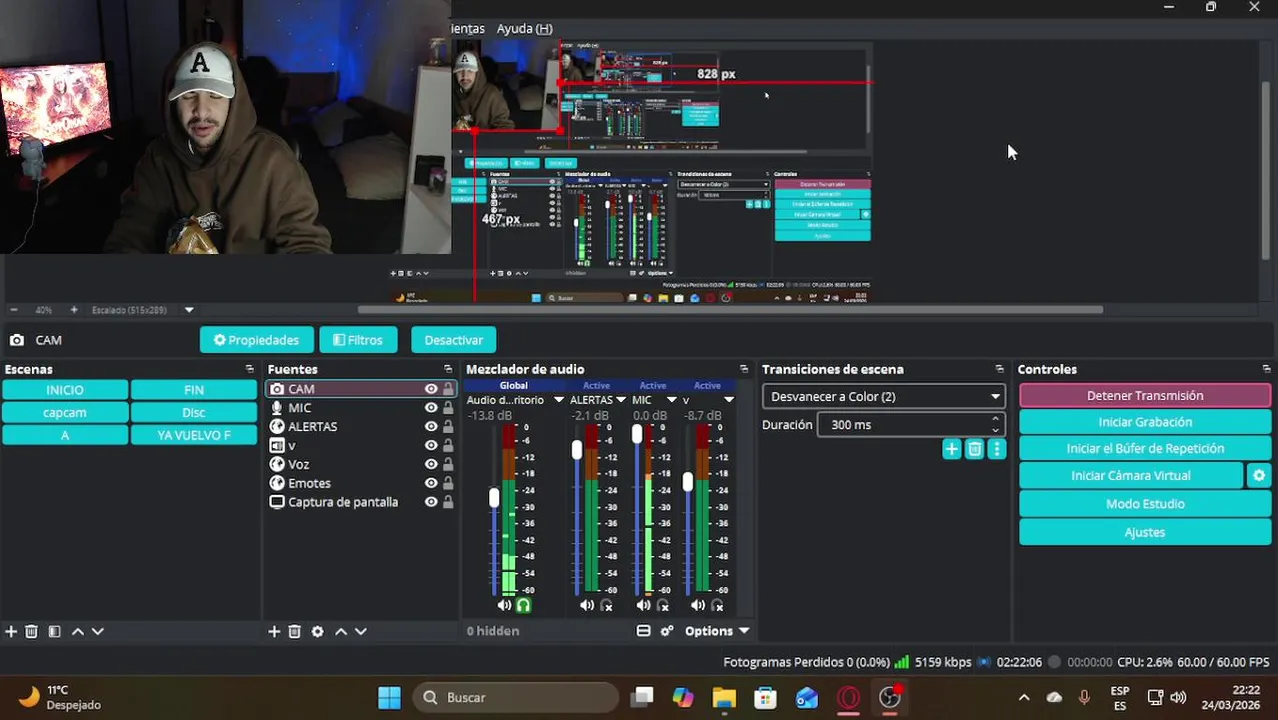
Task: Switch audio mixer layout icon
Action: click(643, 631)
